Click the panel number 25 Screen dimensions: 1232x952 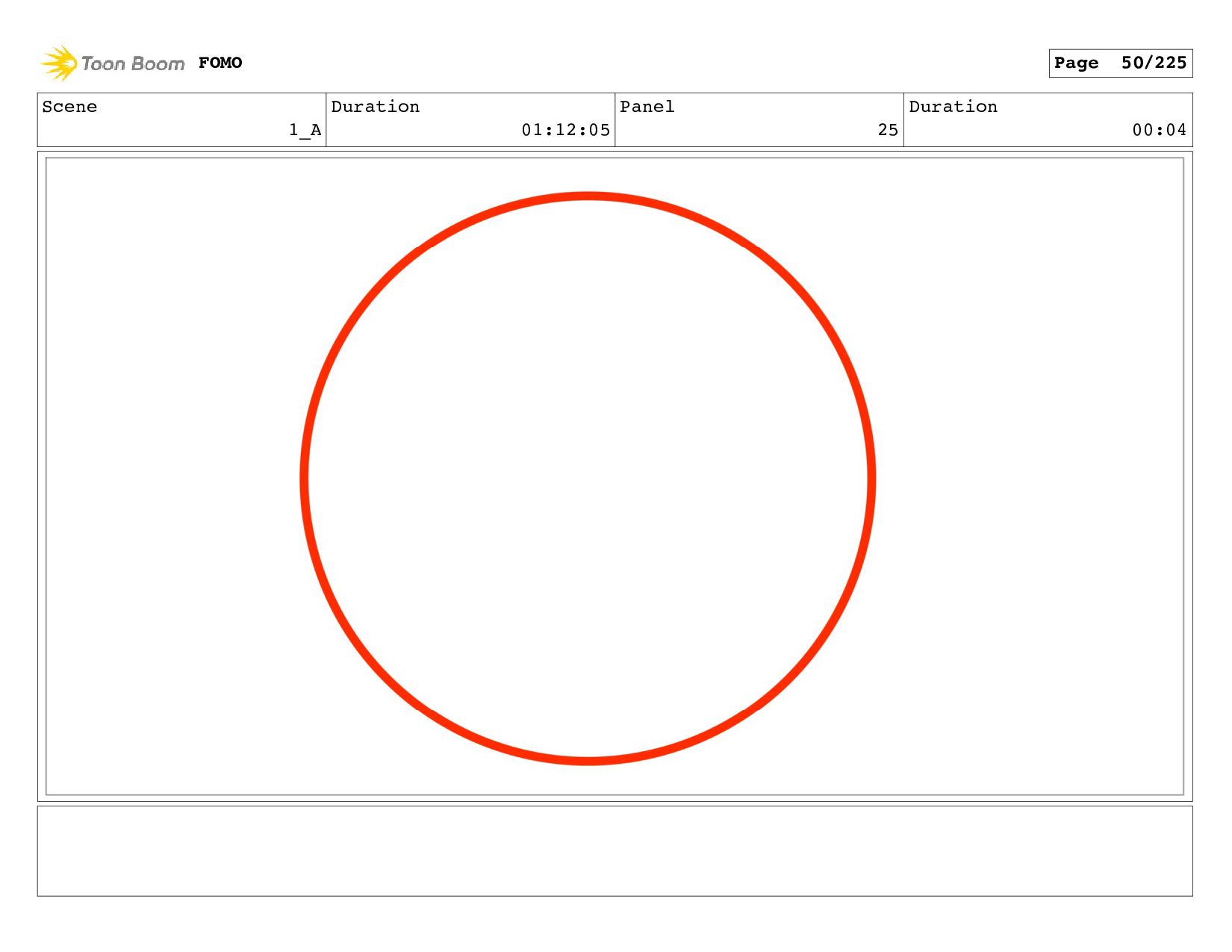click(888, 130)
